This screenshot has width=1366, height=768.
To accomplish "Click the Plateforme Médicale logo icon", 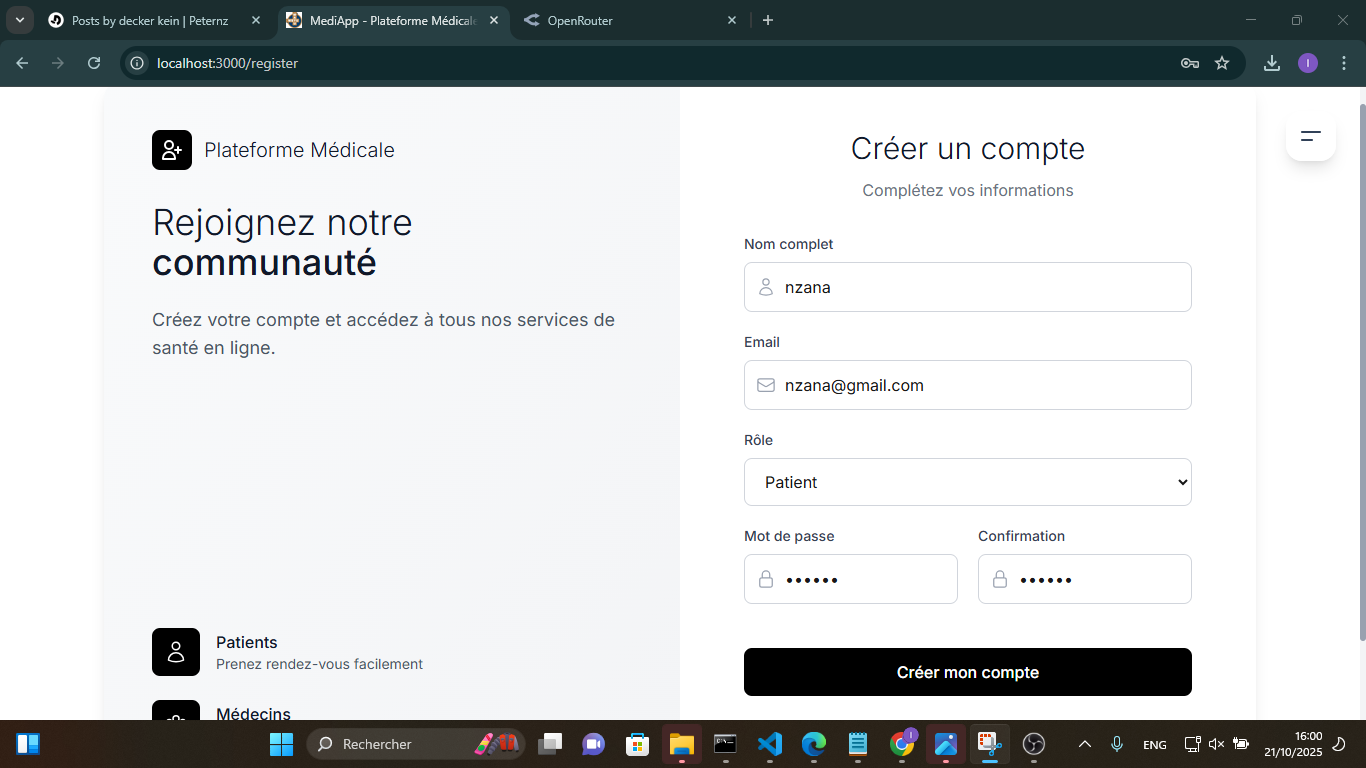I will pyautogui.click(x=172, y=150).
